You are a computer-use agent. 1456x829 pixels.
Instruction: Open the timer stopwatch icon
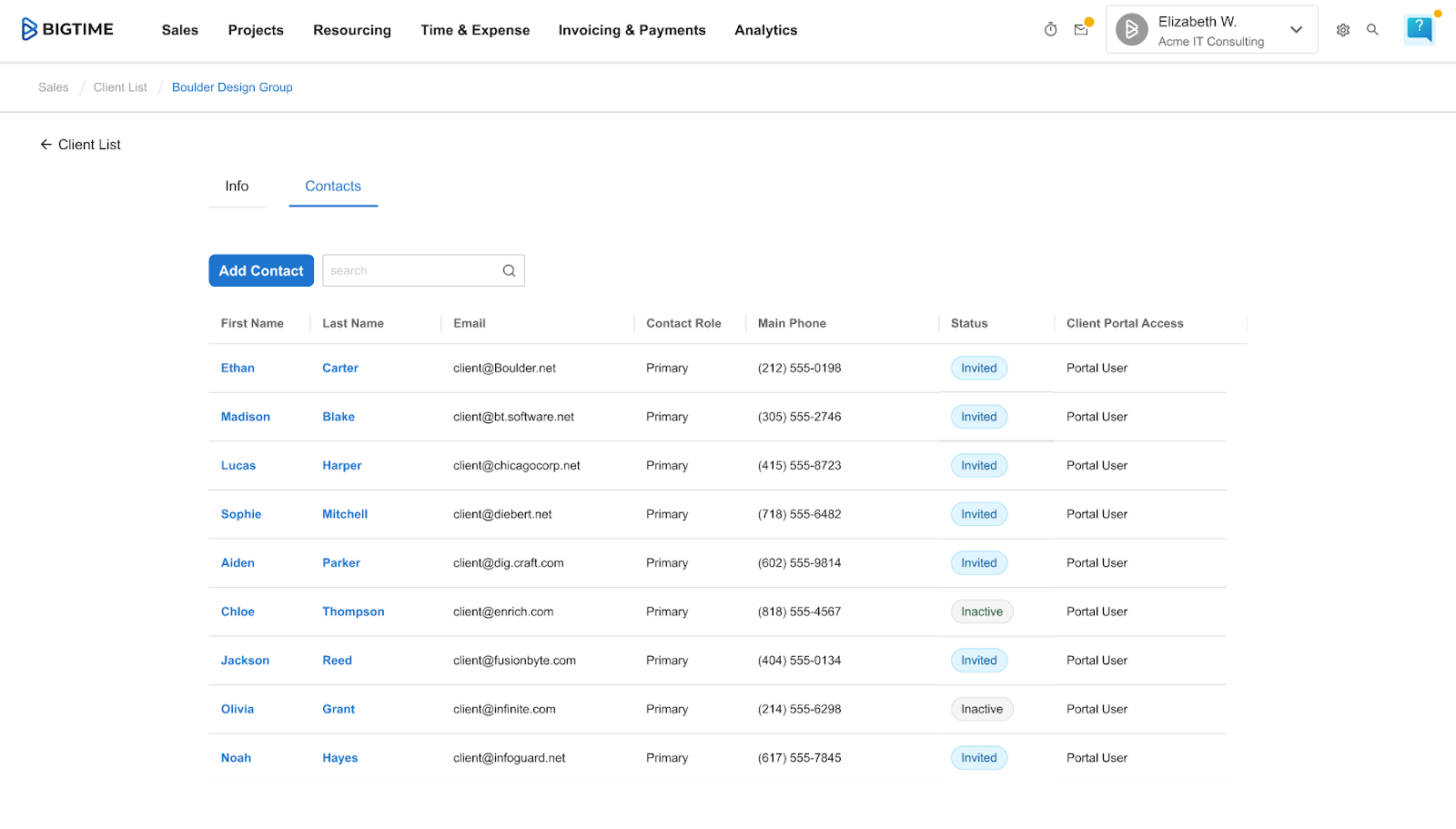coord(1050,30)
